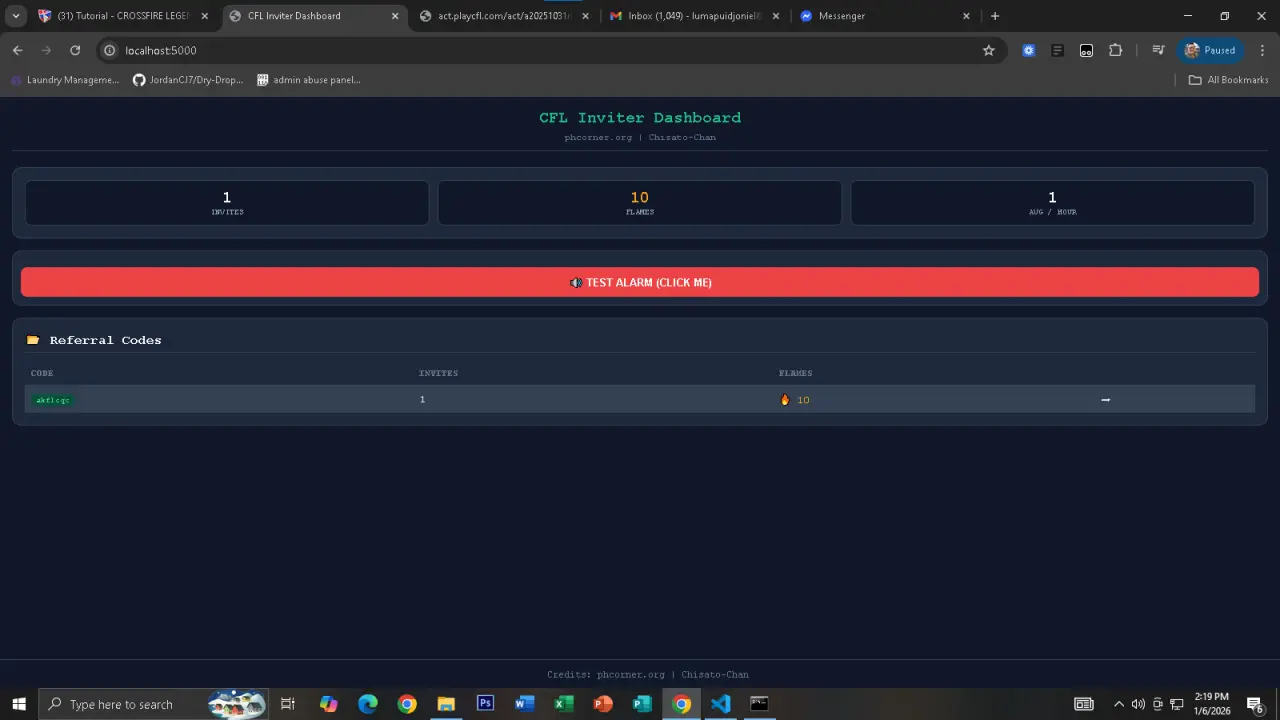Click the dark notes extension icon in toolbar
1280x720 pixels.
tap(1057, 50)
